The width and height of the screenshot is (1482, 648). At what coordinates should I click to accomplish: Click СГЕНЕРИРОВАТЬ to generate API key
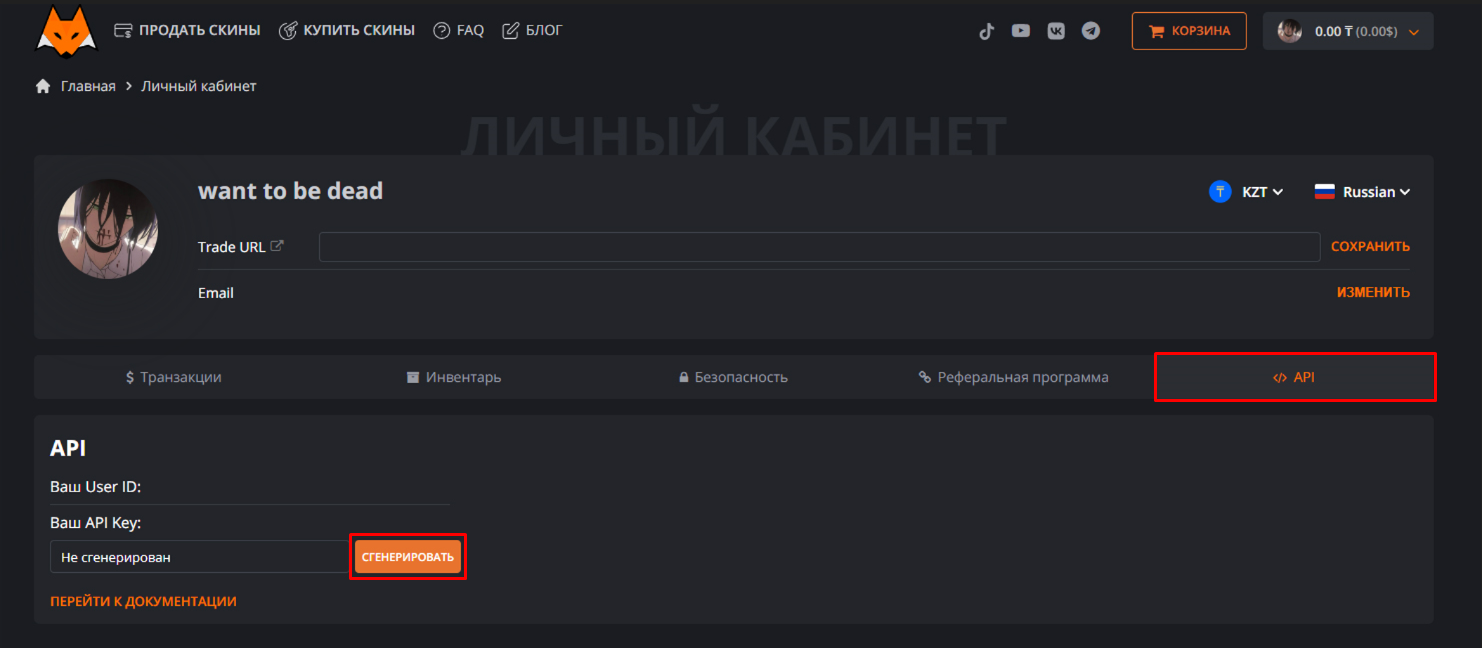[x=408, y=557]
